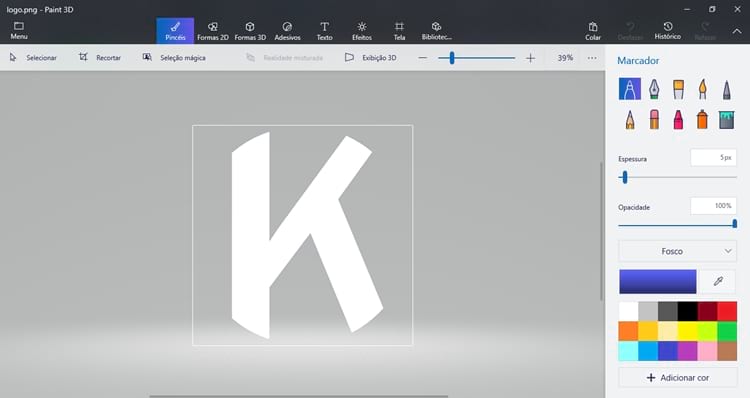Select the pink color swatch
The height and width of the screenshot is (398, 750).
click(707, 351)
